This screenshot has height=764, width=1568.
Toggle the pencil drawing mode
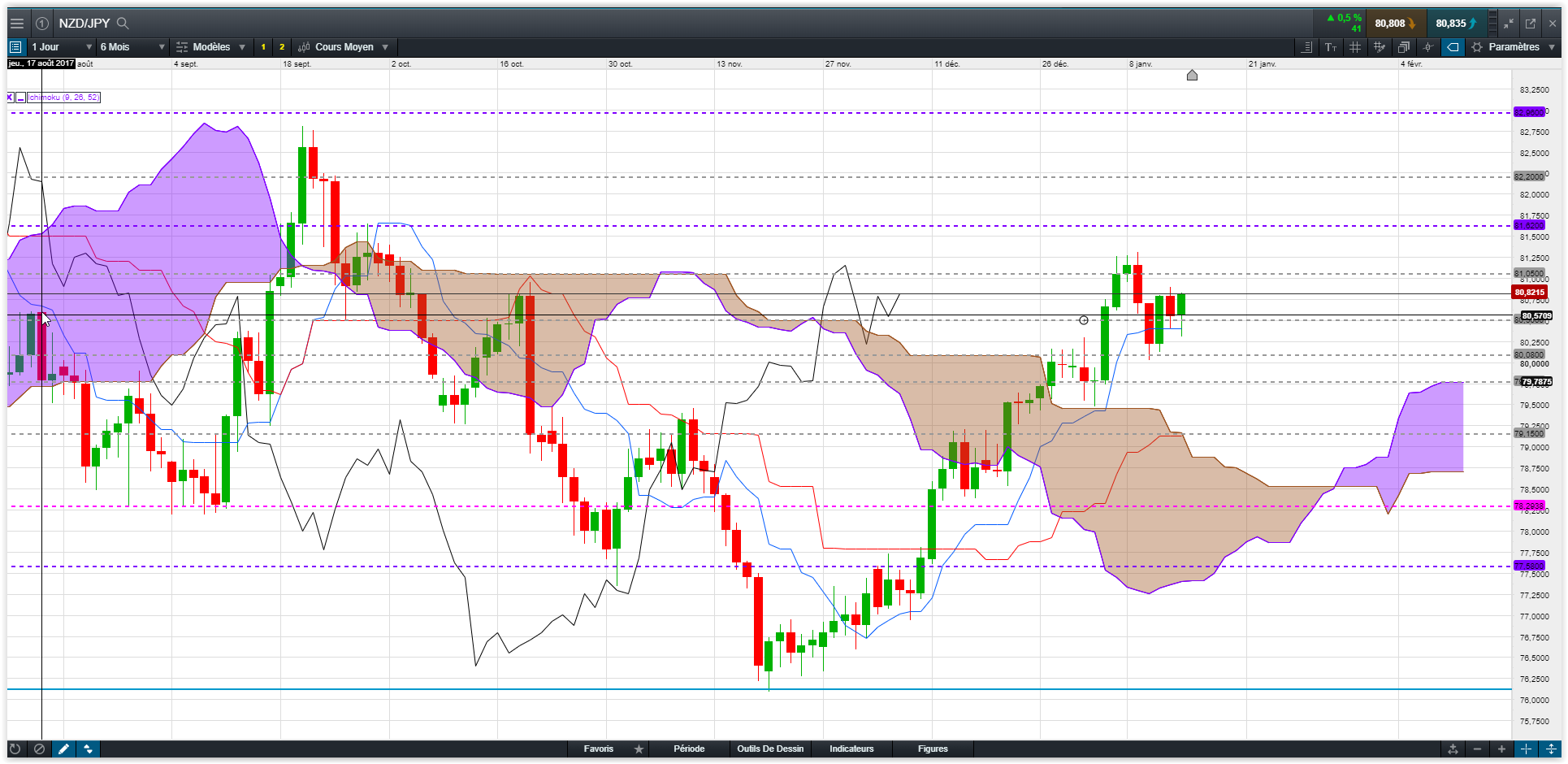63,749
